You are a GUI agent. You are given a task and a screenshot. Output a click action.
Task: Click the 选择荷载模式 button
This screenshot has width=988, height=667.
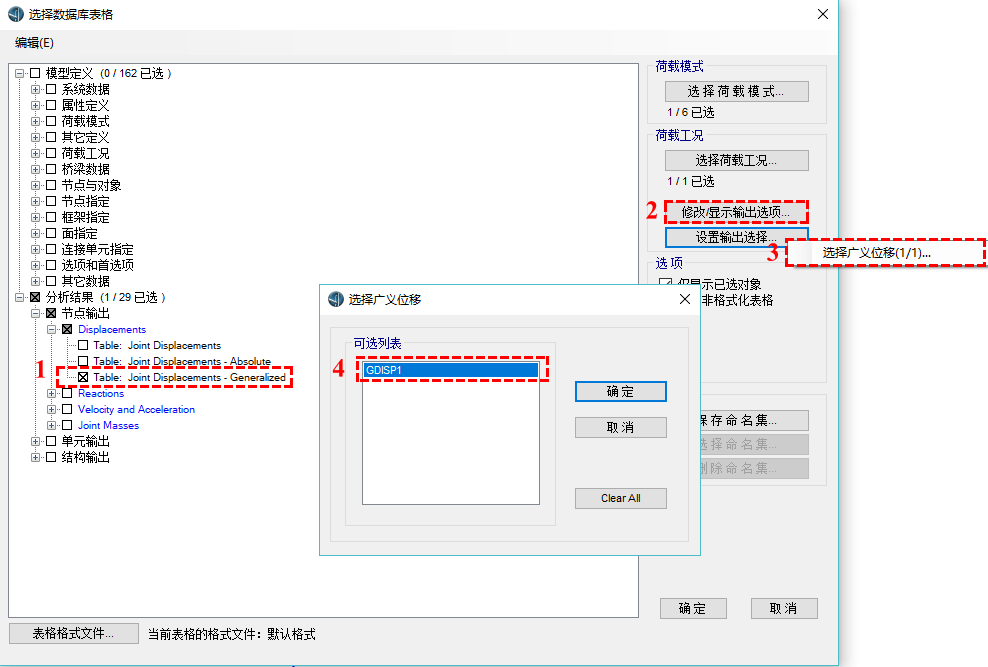(x=736, y=91)
